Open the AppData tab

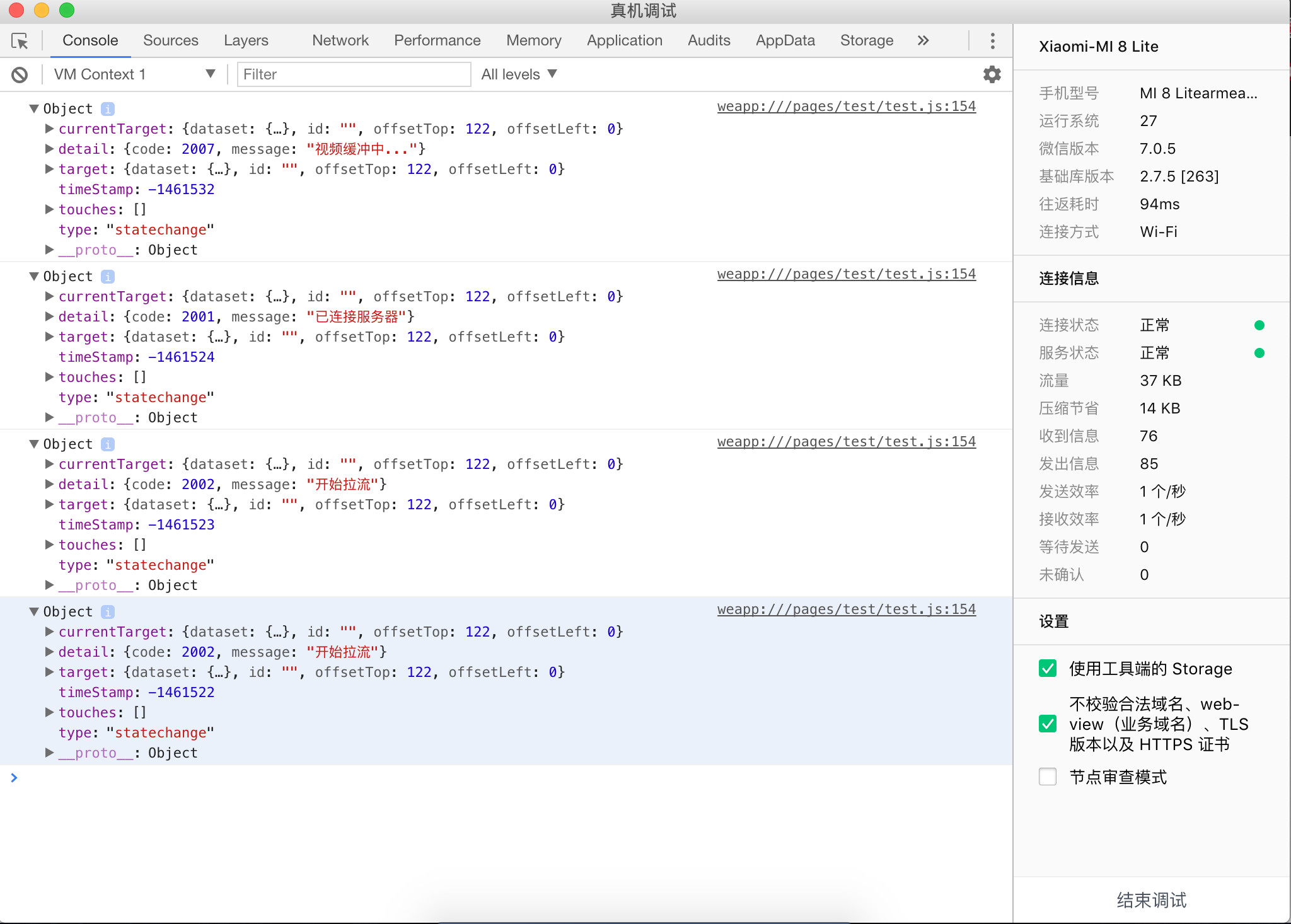pos(785,40)
